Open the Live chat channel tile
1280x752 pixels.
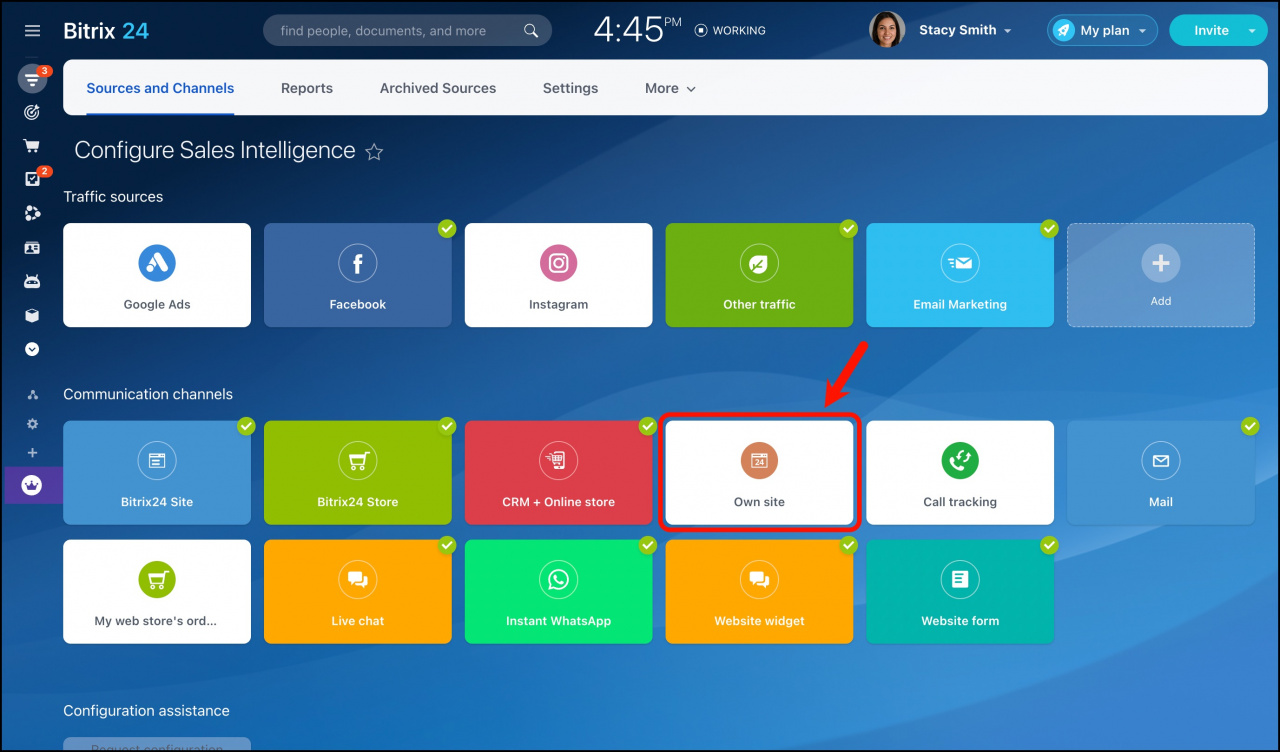358,592
